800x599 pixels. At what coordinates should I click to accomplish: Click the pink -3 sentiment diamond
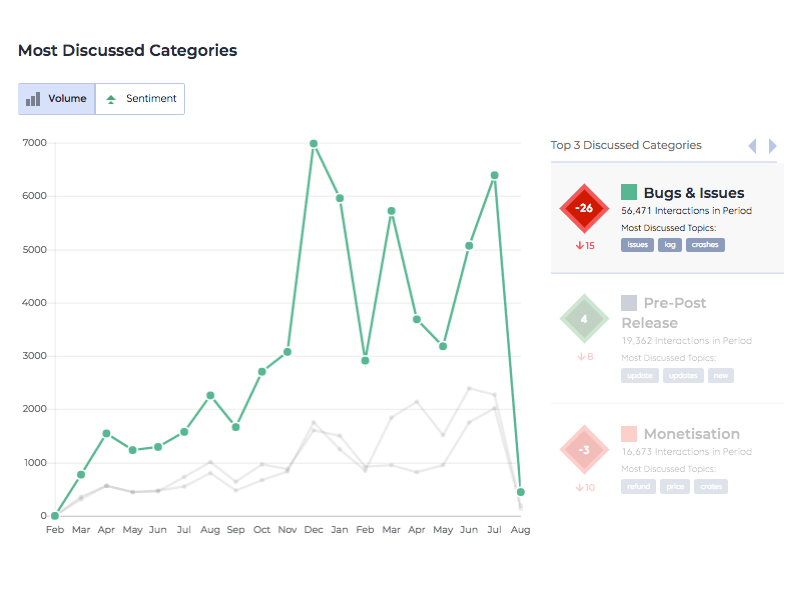[584, 450]
